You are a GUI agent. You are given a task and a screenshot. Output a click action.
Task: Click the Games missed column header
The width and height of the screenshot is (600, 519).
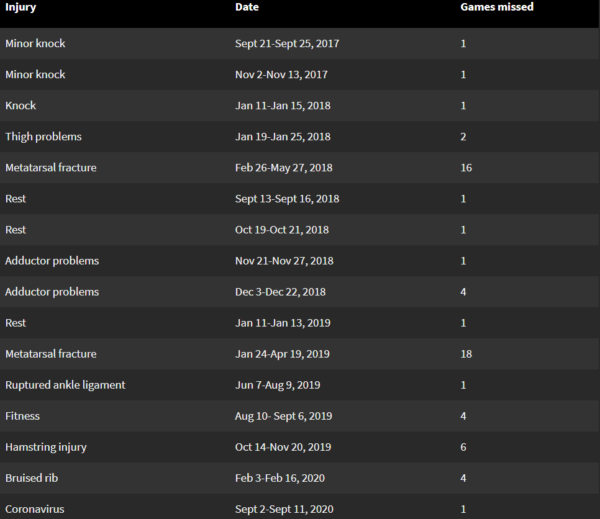click(x=496, y=7)
